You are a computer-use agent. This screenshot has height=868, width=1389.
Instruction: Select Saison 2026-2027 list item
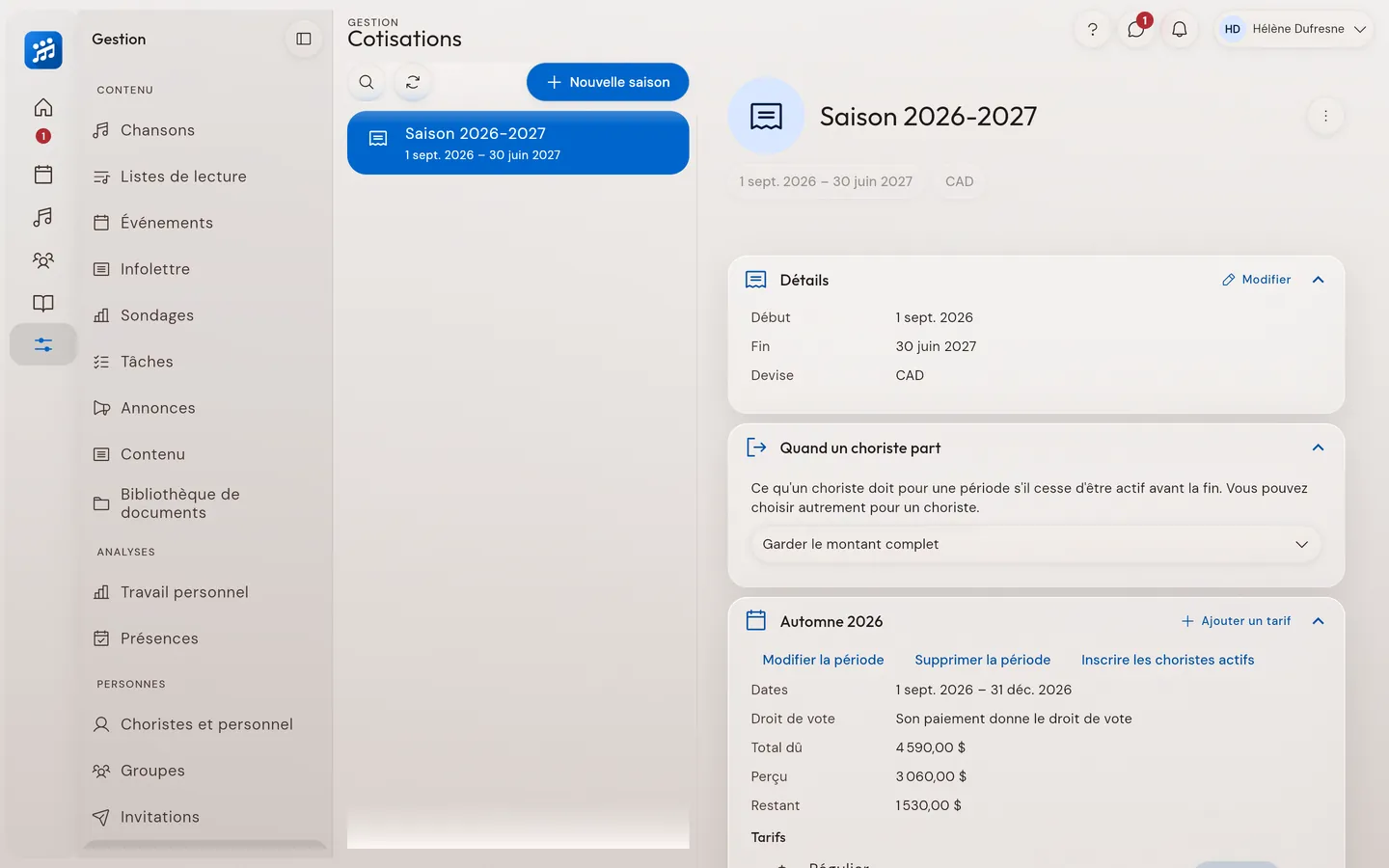518,143
